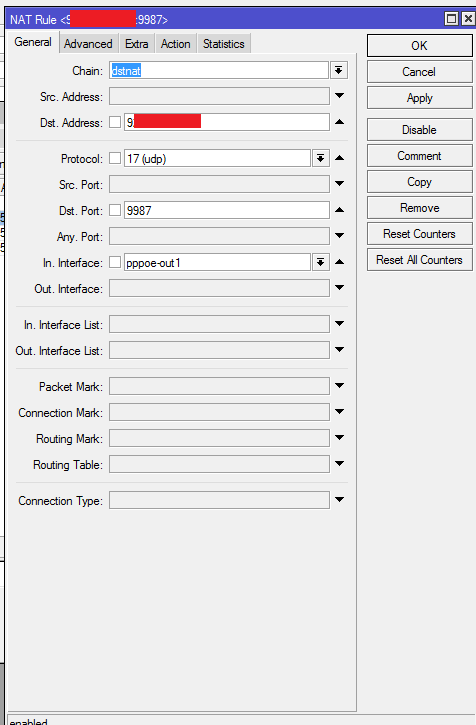Click the Apply button
This screenshot has width=476, height=725.
point(420,98)
